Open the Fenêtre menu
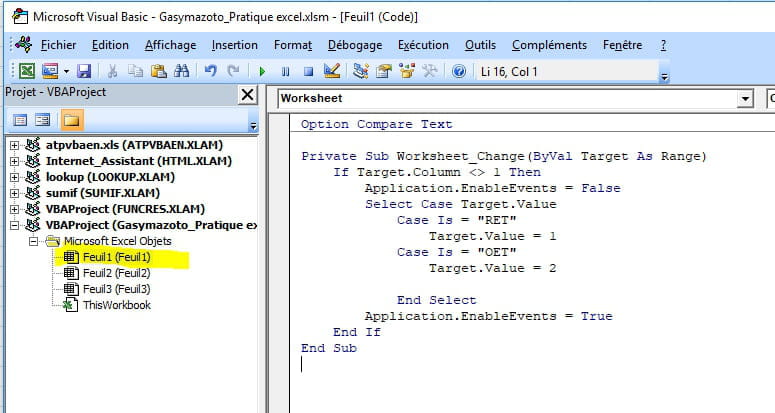Image resolution: width=775 pixels, height=413 pixels. (x=622, y=45)
